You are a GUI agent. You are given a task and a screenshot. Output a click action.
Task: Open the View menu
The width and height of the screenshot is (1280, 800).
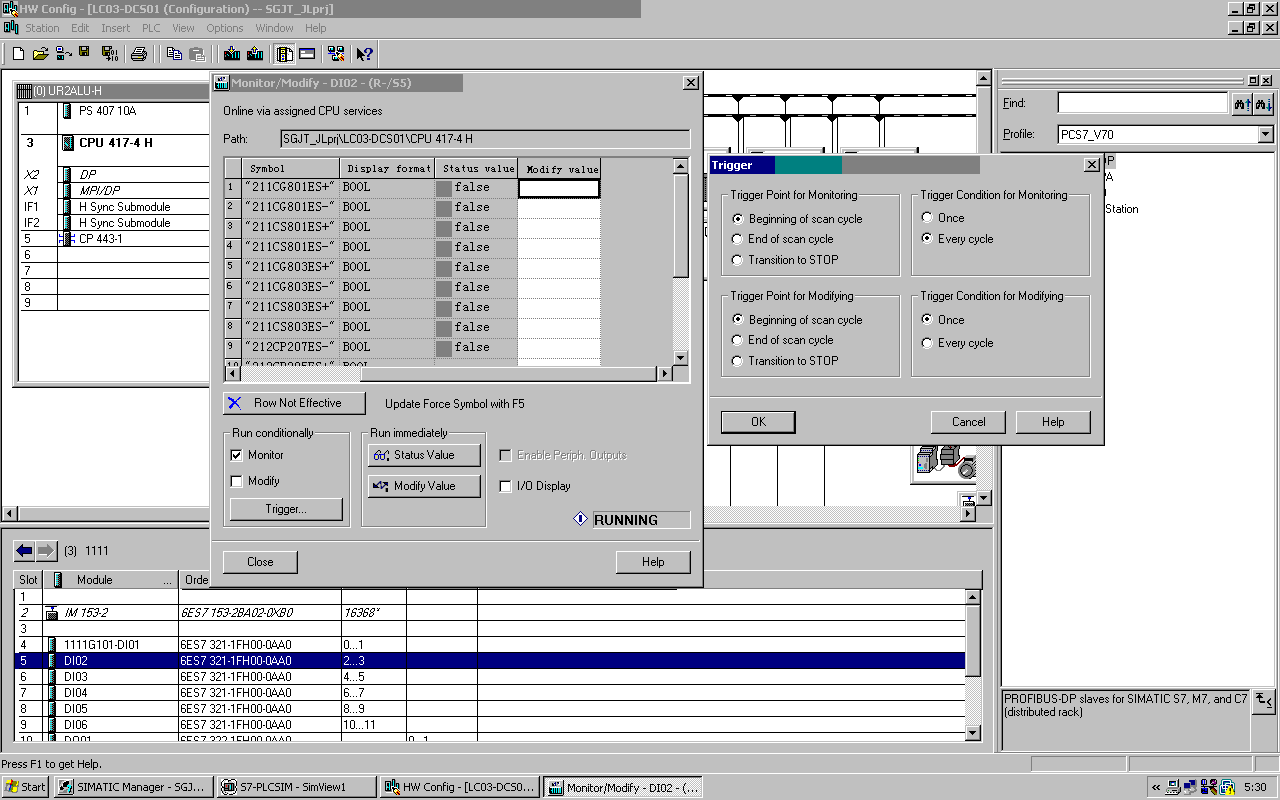click(183, 28)
